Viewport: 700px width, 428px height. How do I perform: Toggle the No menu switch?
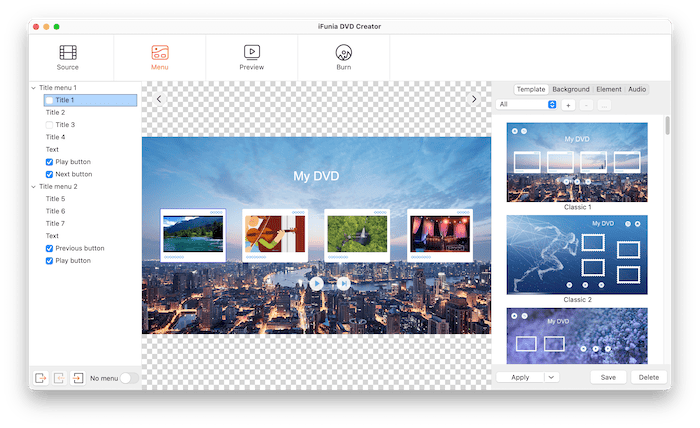pyautogui.click(x=128, y=378)
